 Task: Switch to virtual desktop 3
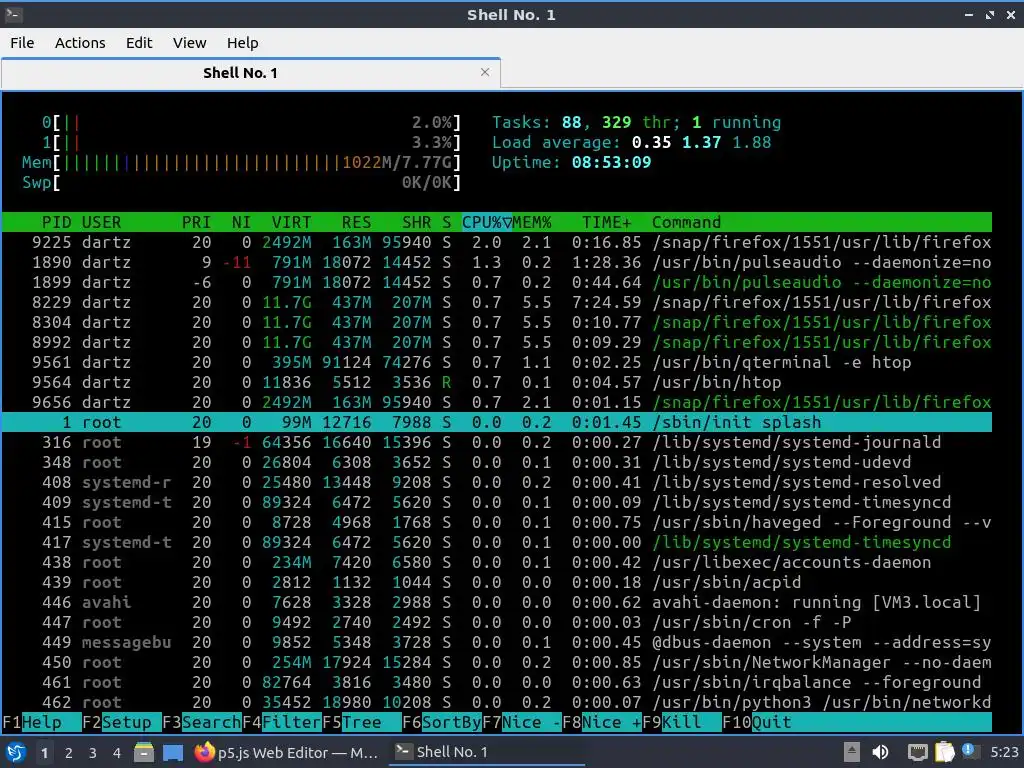point(93,753)
